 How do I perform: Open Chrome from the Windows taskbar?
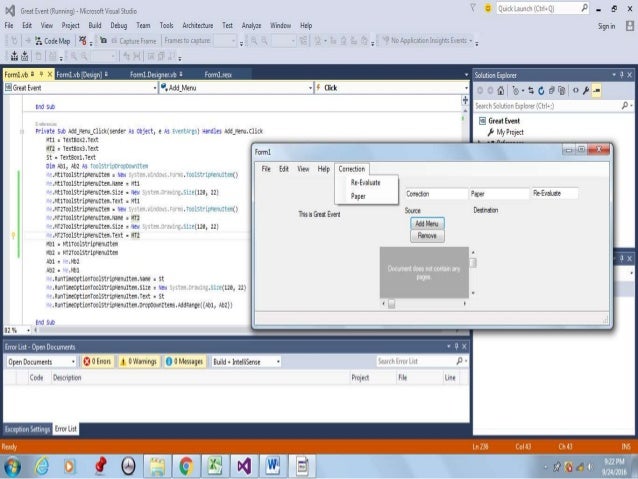coord(185,465)
